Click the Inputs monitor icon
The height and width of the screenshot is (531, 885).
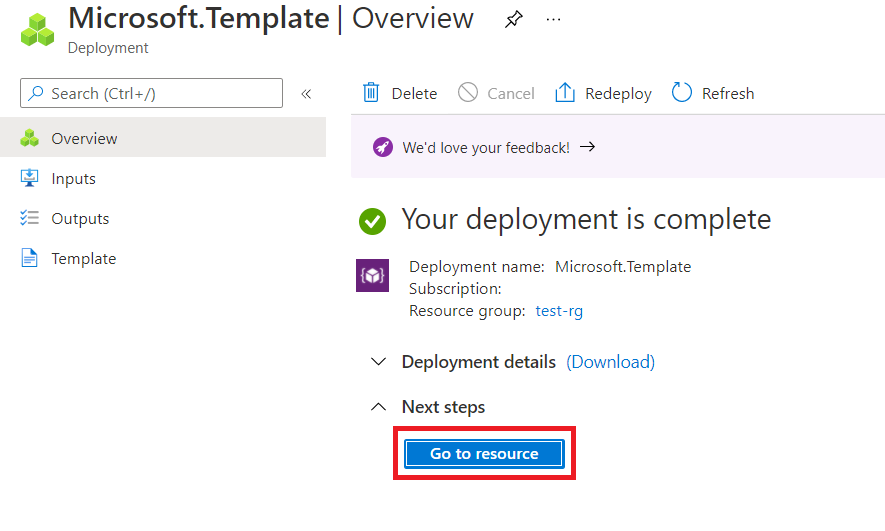pyautogui.click(x=29, y=178)
